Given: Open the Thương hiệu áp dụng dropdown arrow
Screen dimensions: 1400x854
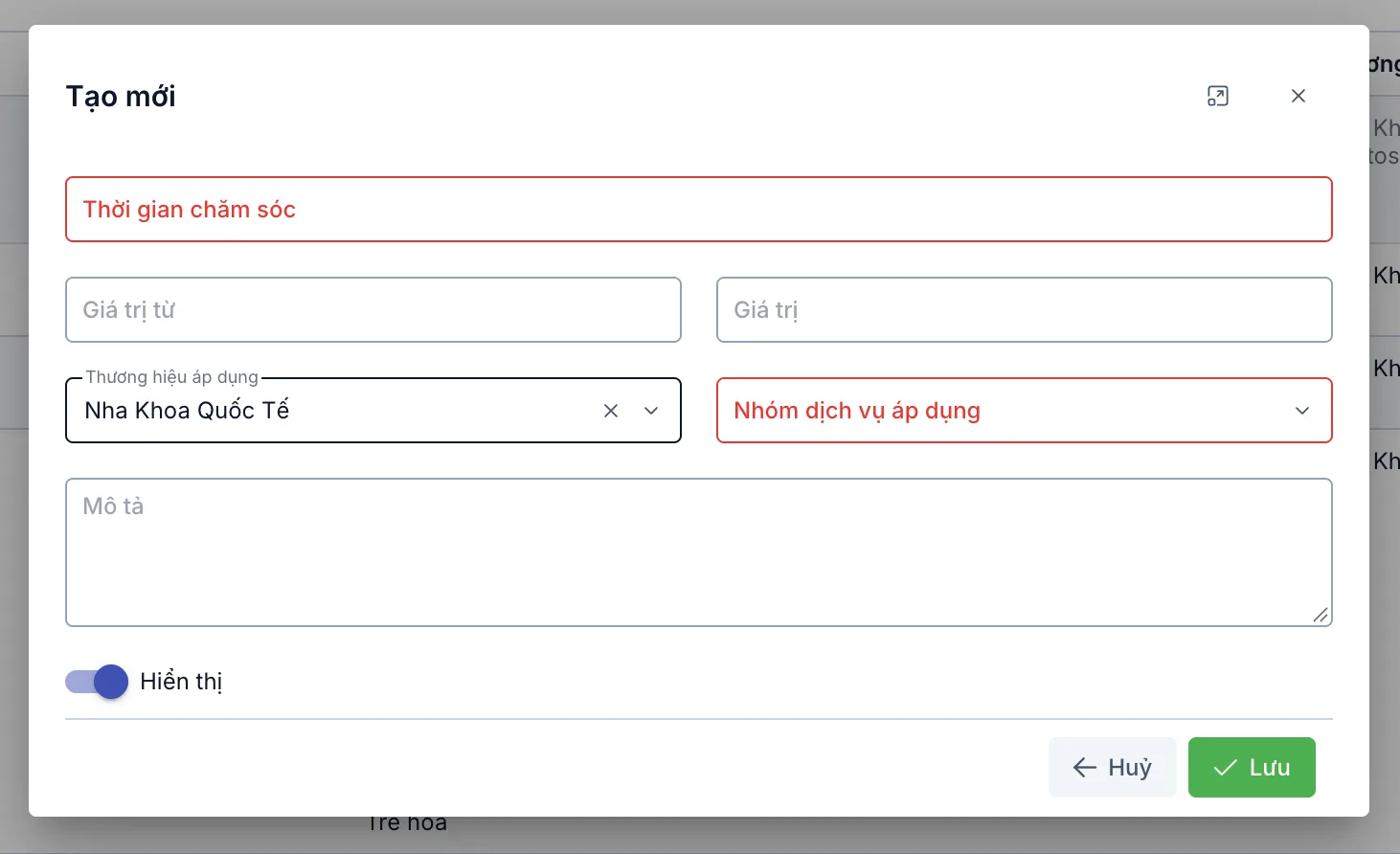Looking at the screenshot, I should tap(651, 411).
